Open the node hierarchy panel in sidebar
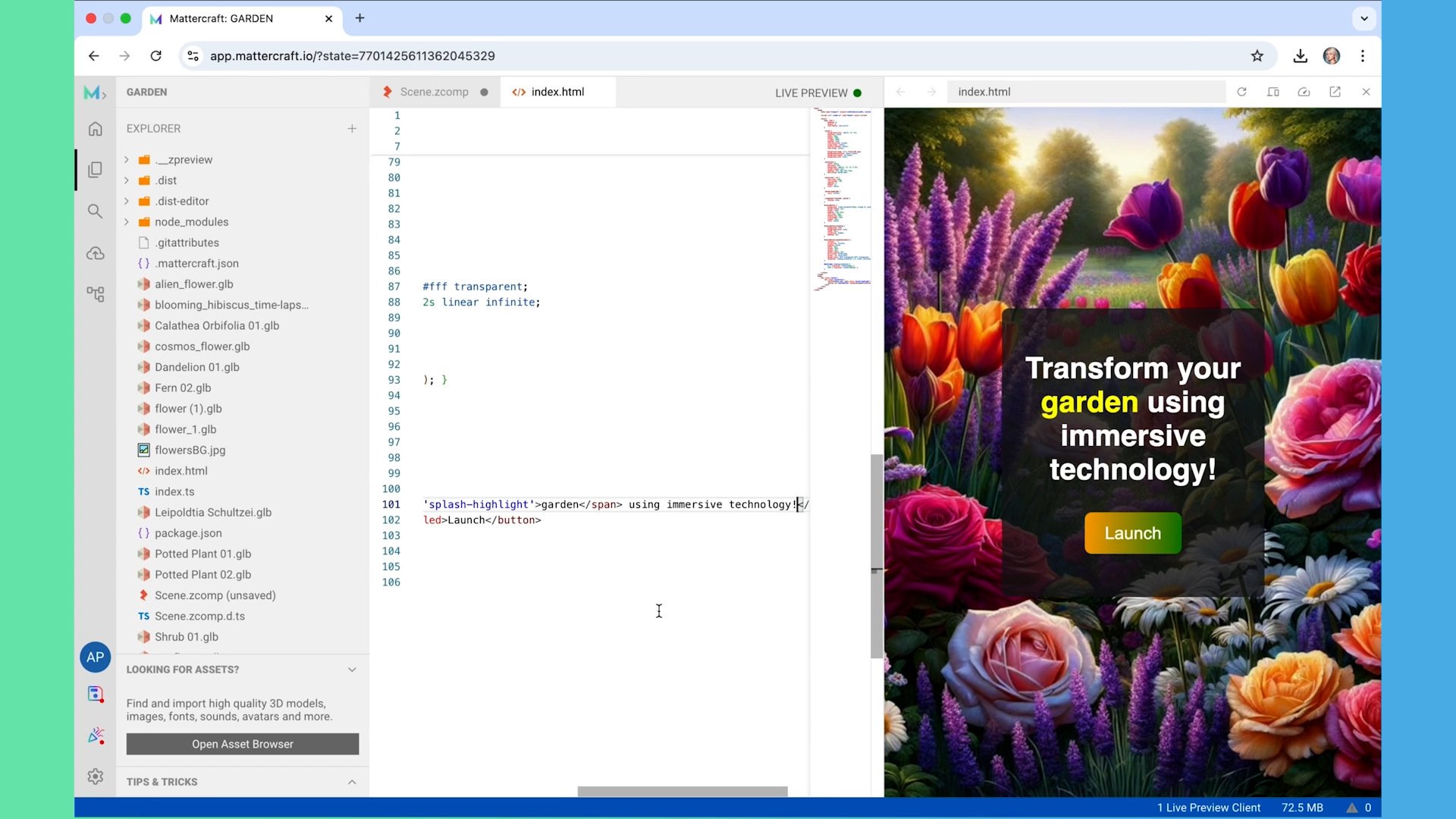Image resolution: width=1456 pixels, height=819 pixels. pyautogui.click(x=95, y=293)
